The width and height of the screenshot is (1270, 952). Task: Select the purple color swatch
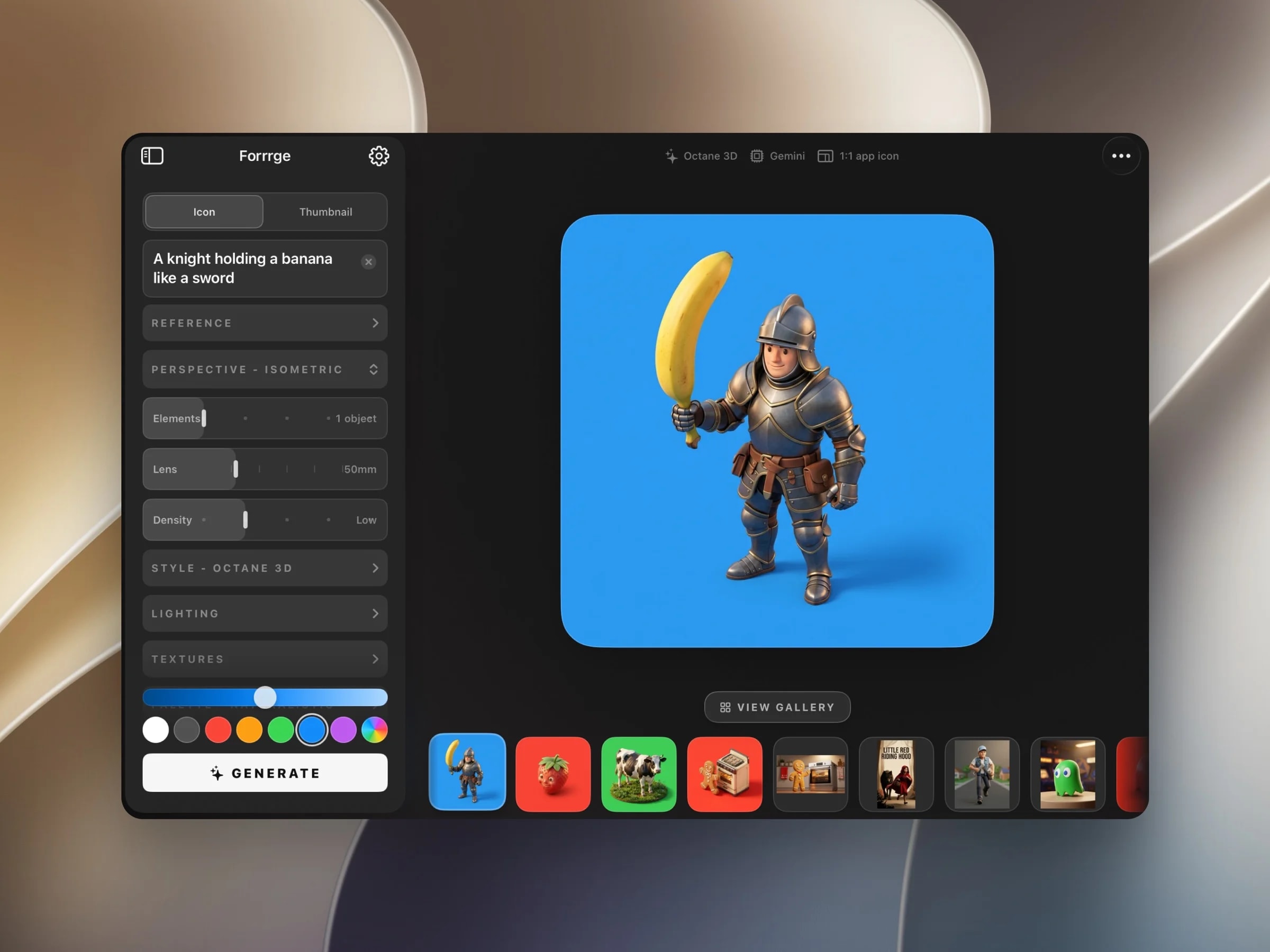343,730
